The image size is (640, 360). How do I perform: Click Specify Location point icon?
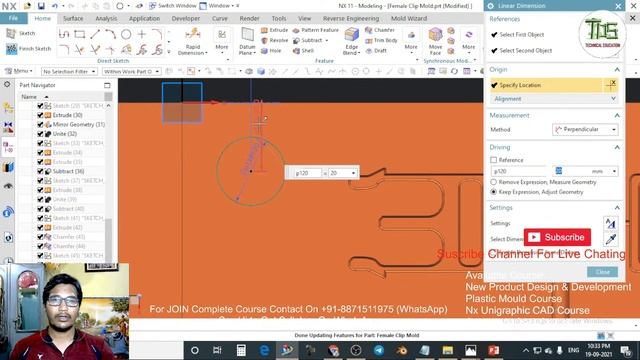click(x=611, y=85)
